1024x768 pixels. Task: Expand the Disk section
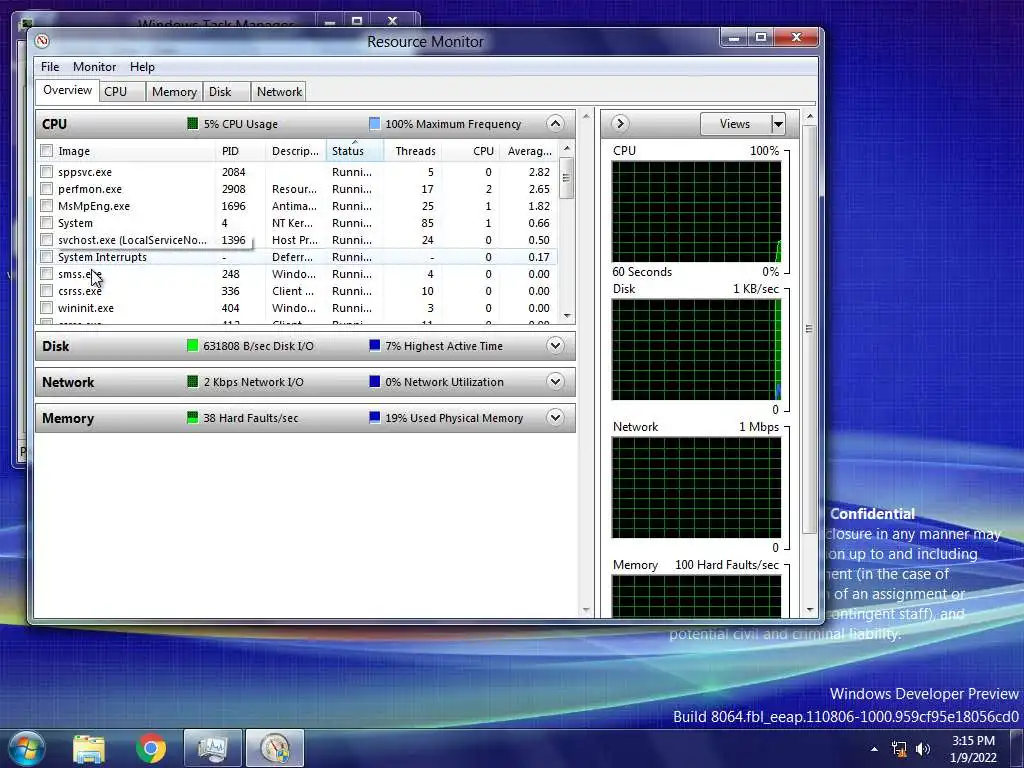point(555,345)
